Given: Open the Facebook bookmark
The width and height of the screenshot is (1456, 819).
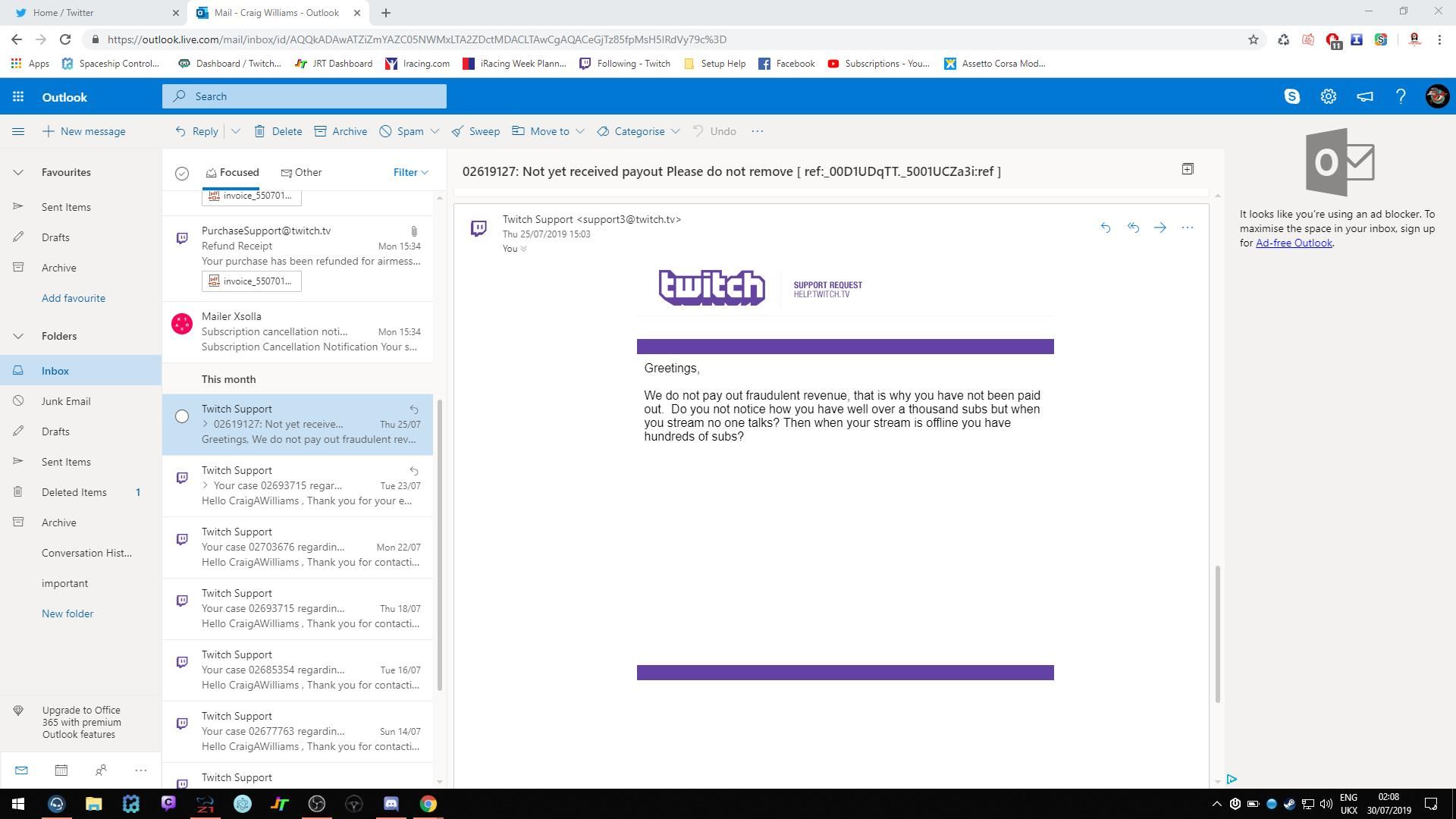Looking at the screenshot, I should 786,64.
